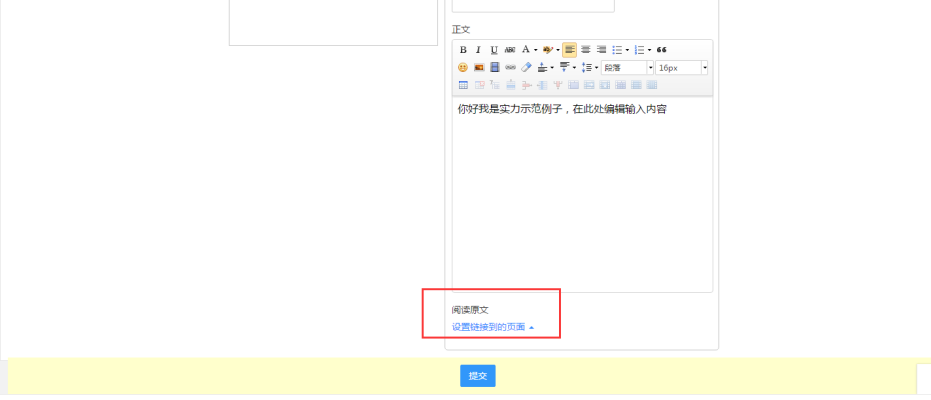Viewport: 931px width, 400px height.
Task: Insert a table with the table icon
Action: [x=463, y=85]
